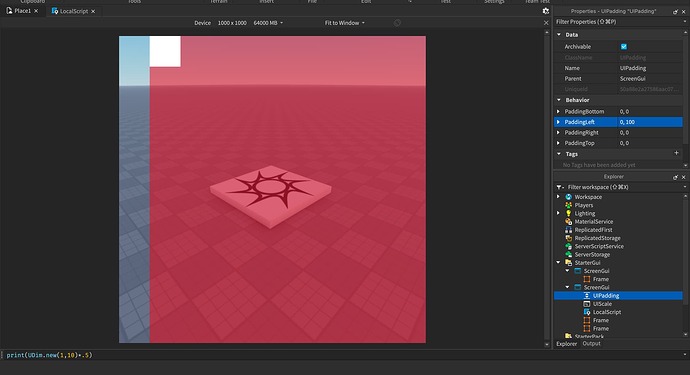Click the UIPadding icon in Explorer tree
Image resolution: width=690 pixels, height=375 pixels.
tap(587, 295)
